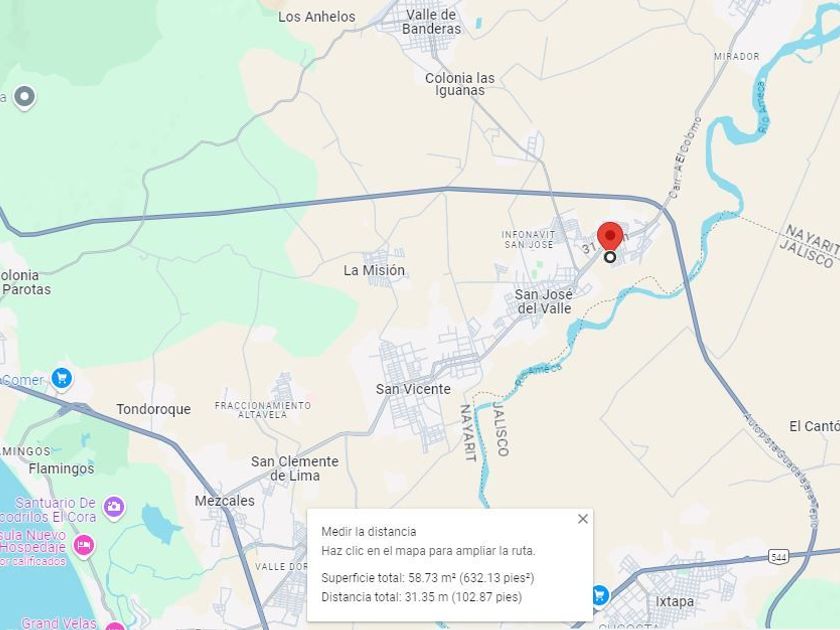The width and height of the screenshot is (840, 630).
Task: Click the Mezcales town label
Action: pyautogui.click(x=224, y=501)
